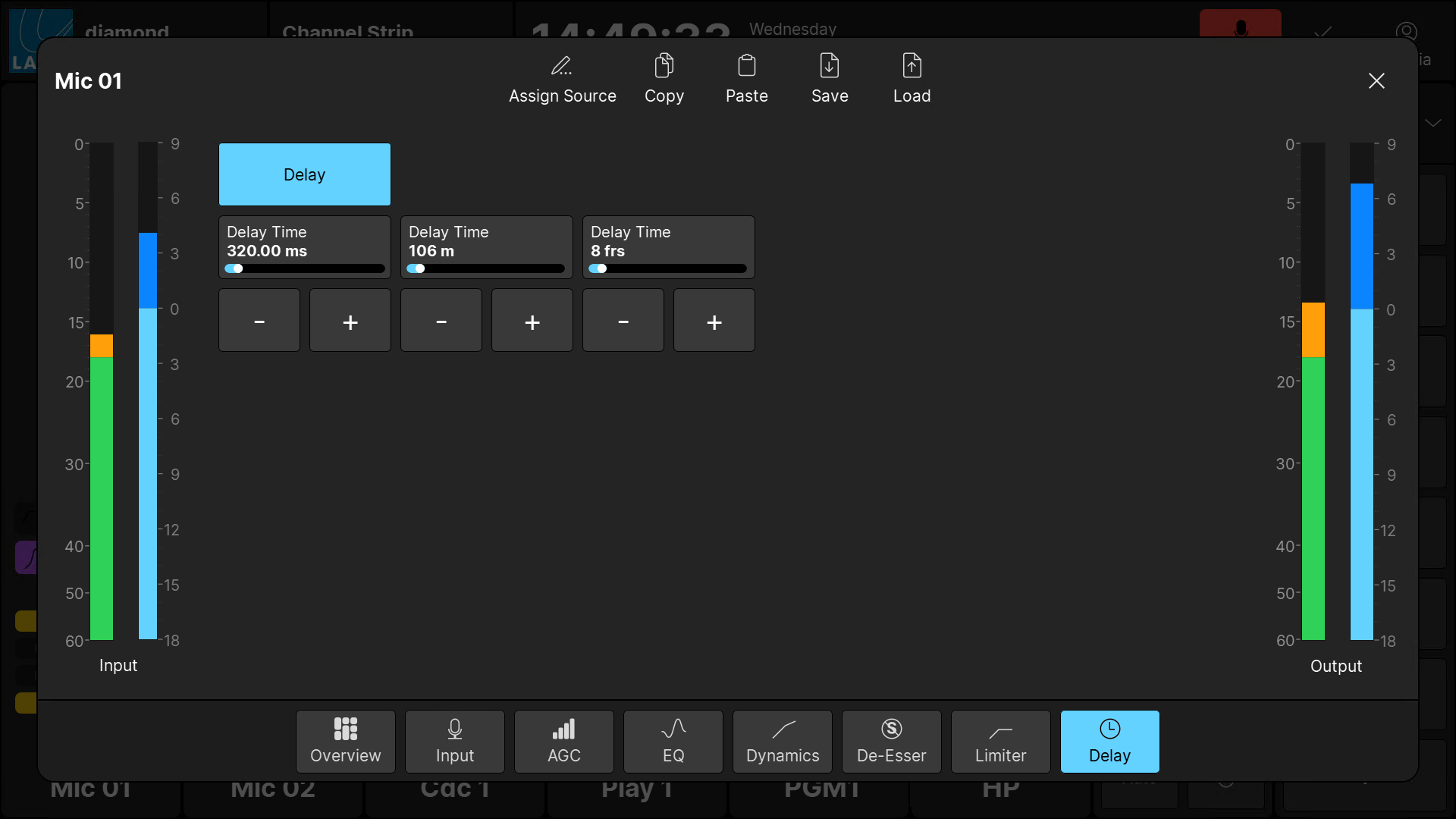
Task: Click the Paste clipboard icon
Action: click(x=747, y=66)
